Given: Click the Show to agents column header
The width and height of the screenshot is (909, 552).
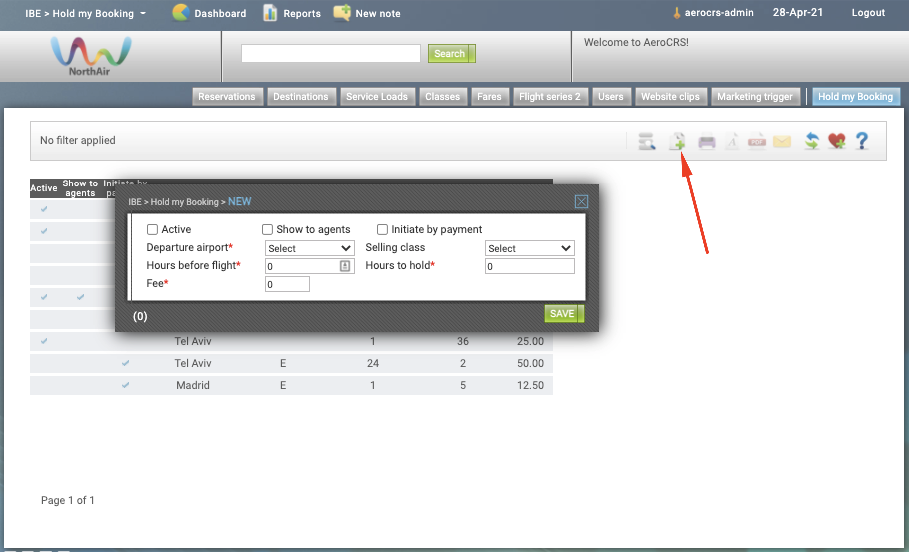Looking at the screenshot, I should click(80, 188).
